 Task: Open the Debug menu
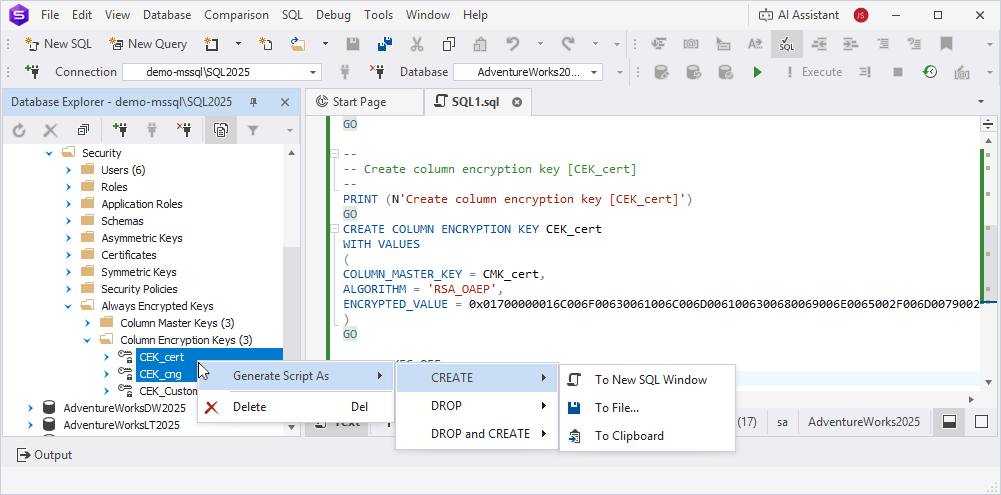click(x=333, y=15)
